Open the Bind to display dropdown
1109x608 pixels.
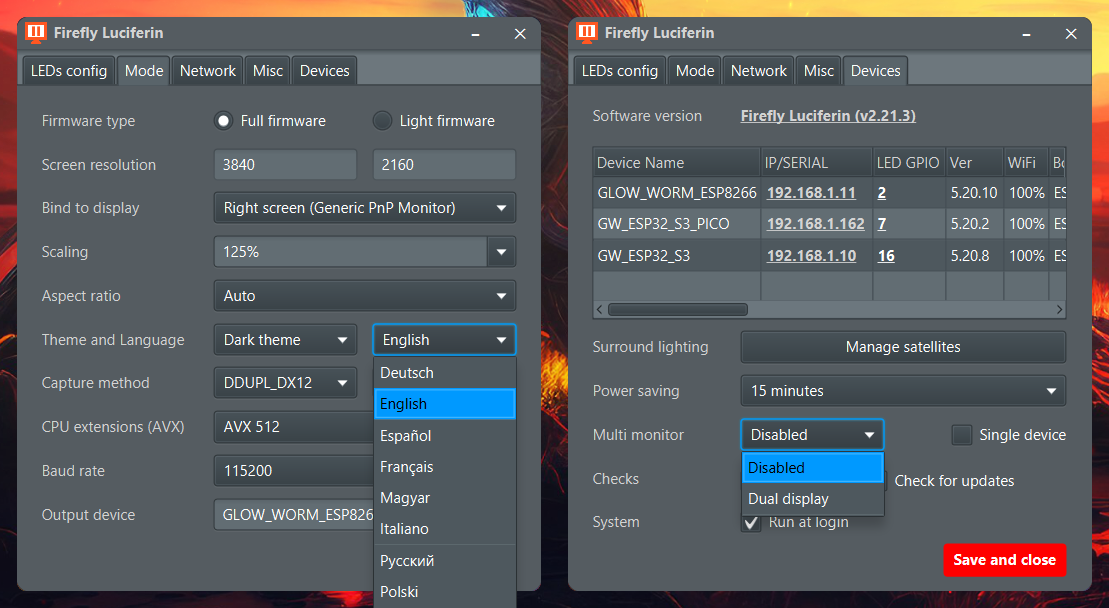(365, 208)
